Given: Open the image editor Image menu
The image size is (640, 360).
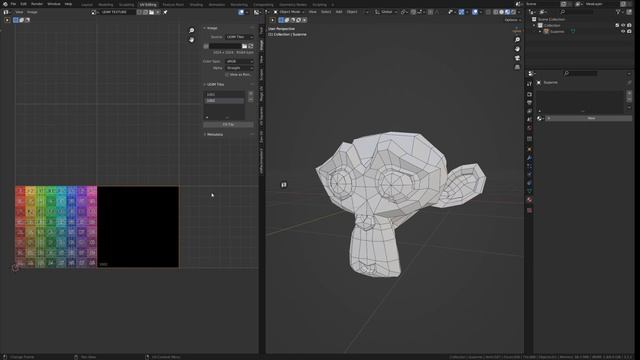Looking at the screenshot, I should coord(32,12).
